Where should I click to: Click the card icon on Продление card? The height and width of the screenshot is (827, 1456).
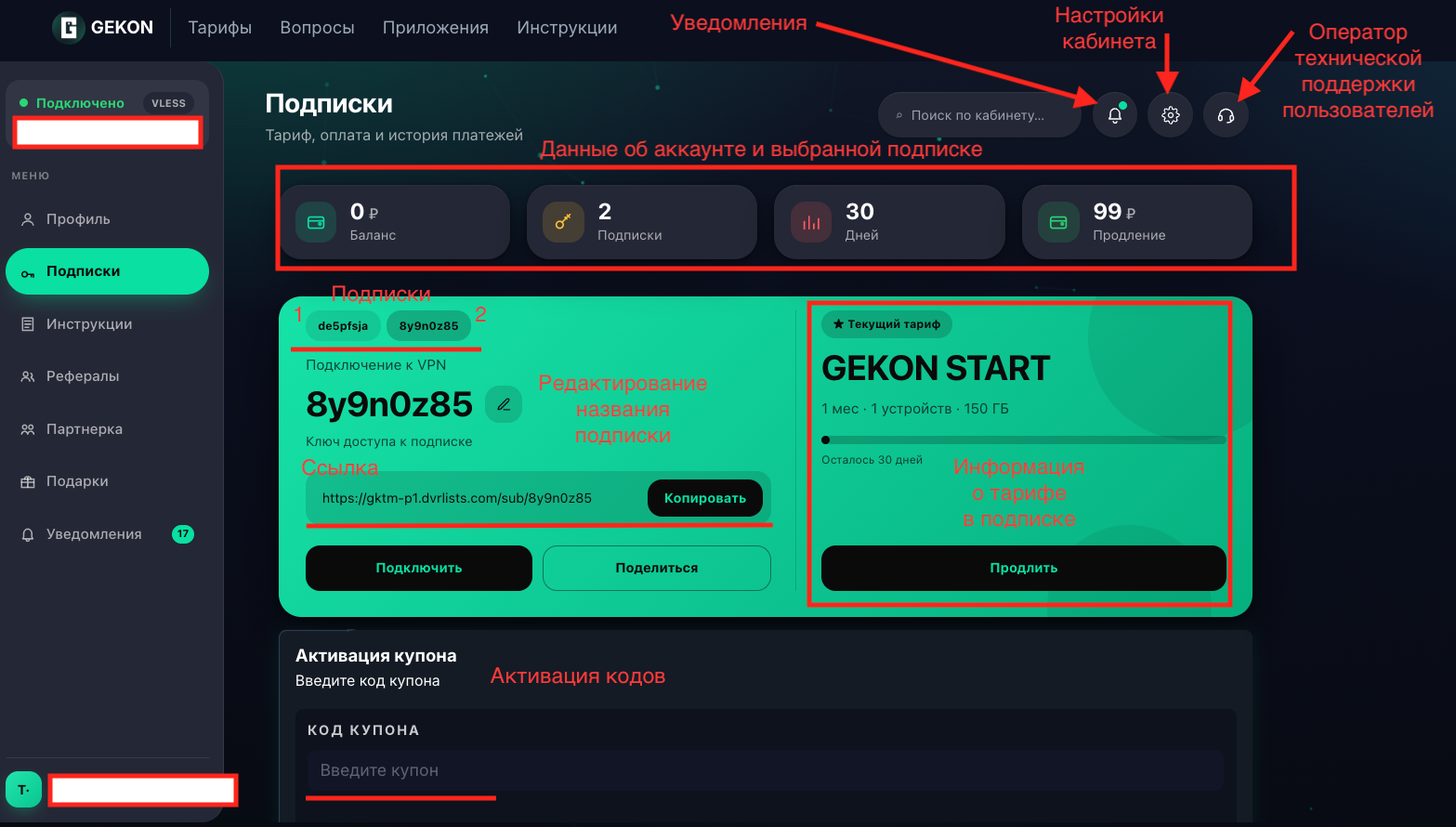1058,222
